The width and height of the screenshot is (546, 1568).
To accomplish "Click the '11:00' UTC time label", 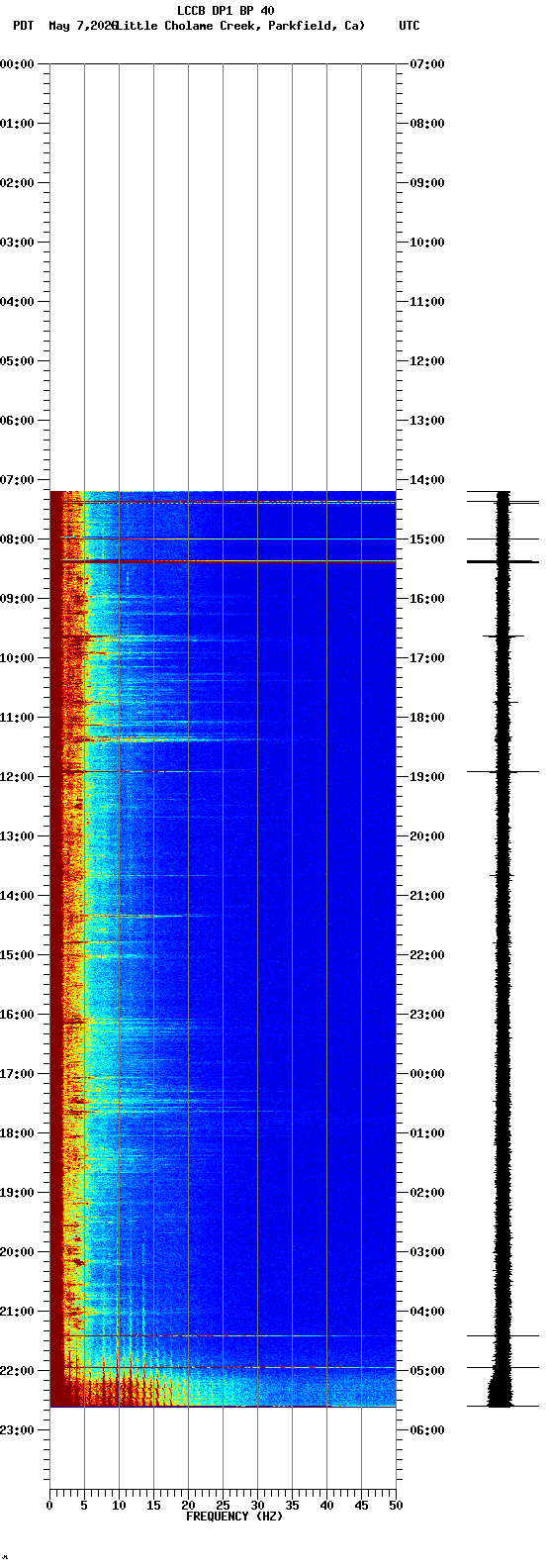I will pyautogui.click(x=427, y=302).
